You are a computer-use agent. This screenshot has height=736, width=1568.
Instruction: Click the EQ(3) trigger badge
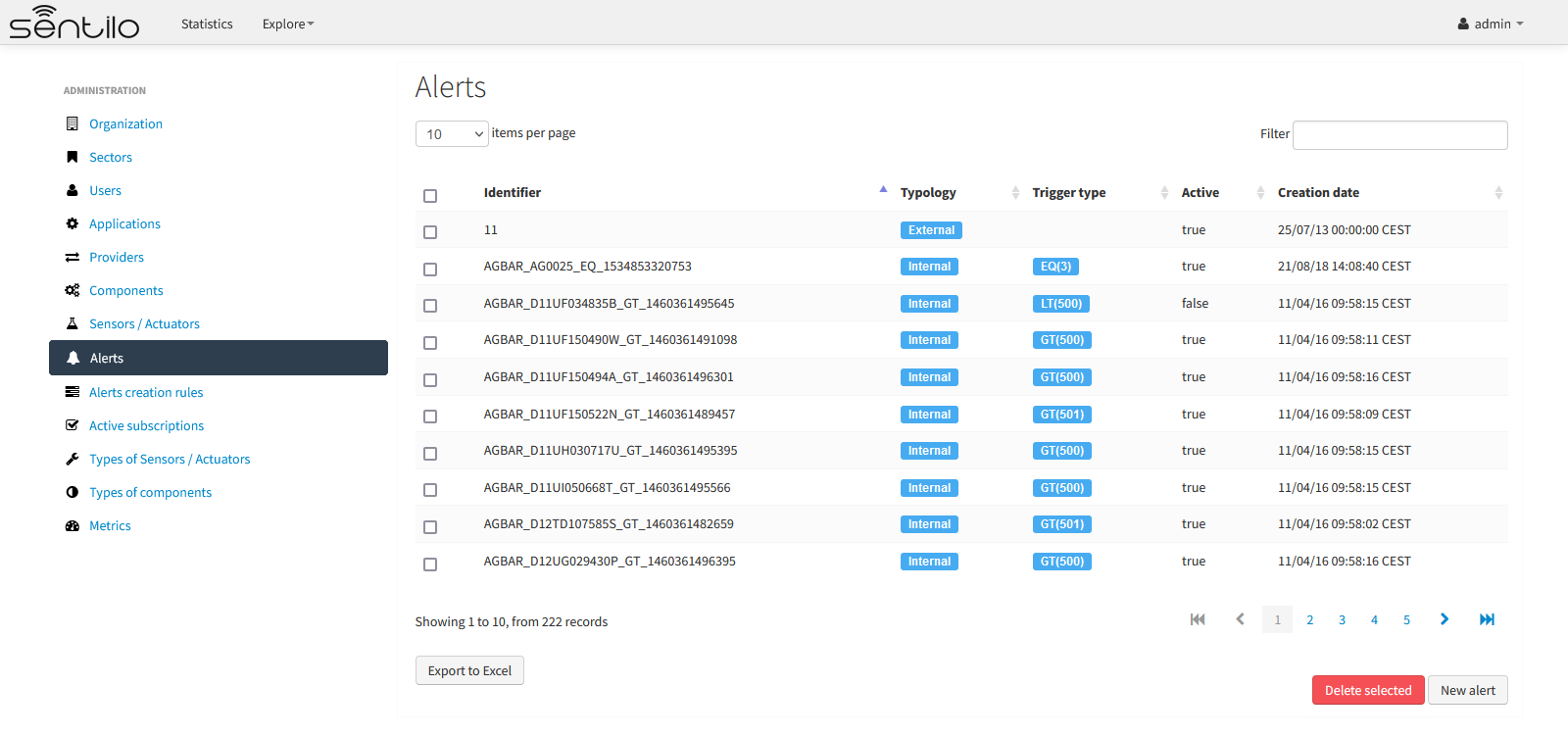point(1055,267)
